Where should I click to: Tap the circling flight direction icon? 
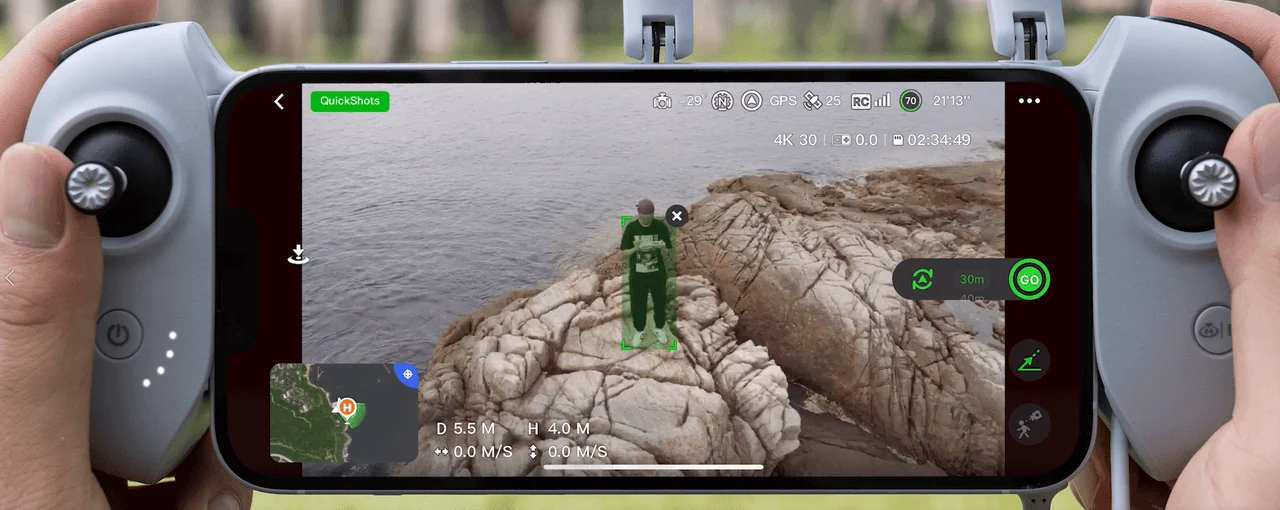click(x=923, y=280)
